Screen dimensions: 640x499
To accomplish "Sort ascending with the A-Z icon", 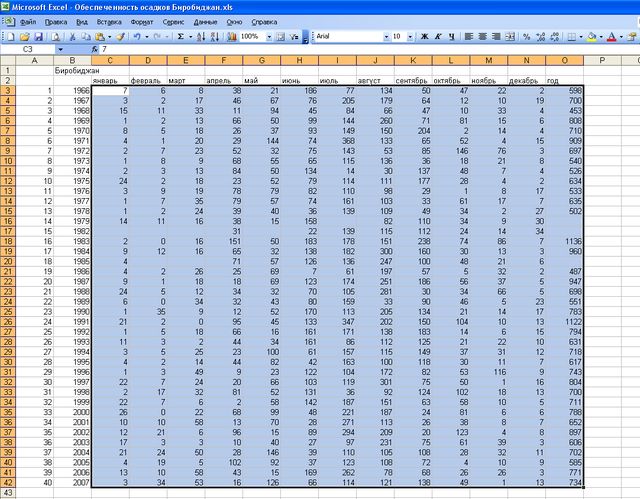I will click(x=201, y=37).
